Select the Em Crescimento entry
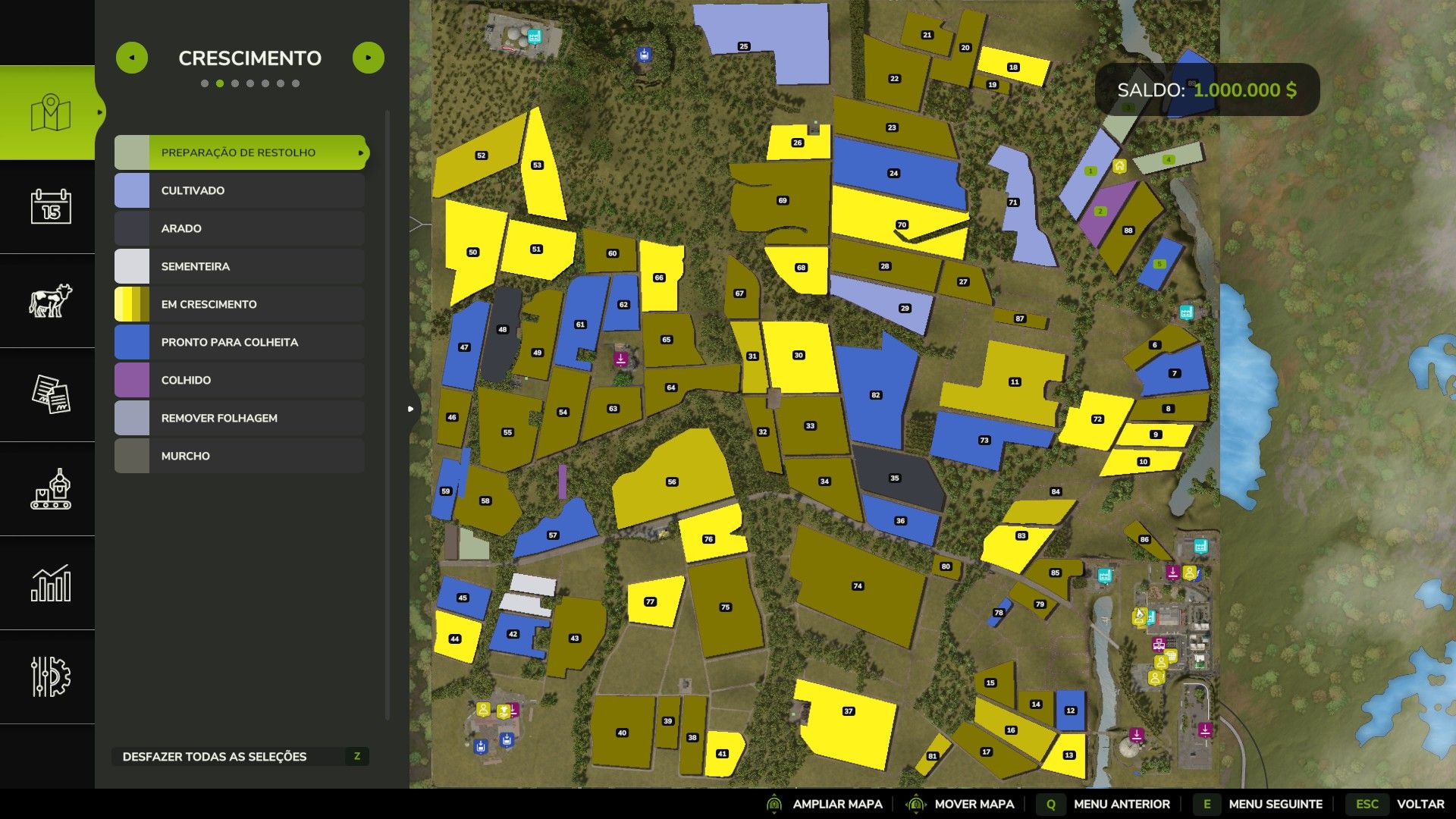This screenshot has width=1456, height=819. [240, 304]
